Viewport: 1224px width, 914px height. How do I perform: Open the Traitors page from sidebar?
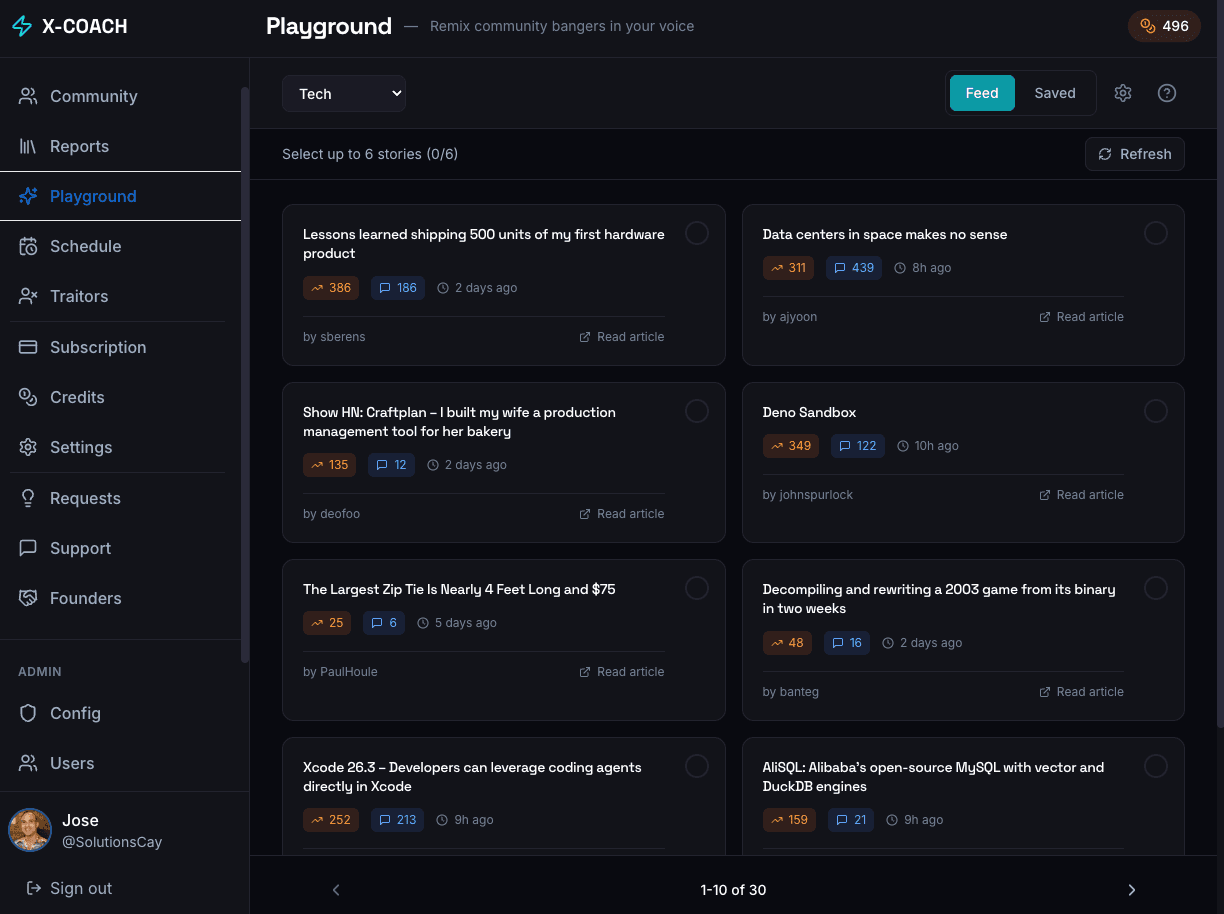78,296
